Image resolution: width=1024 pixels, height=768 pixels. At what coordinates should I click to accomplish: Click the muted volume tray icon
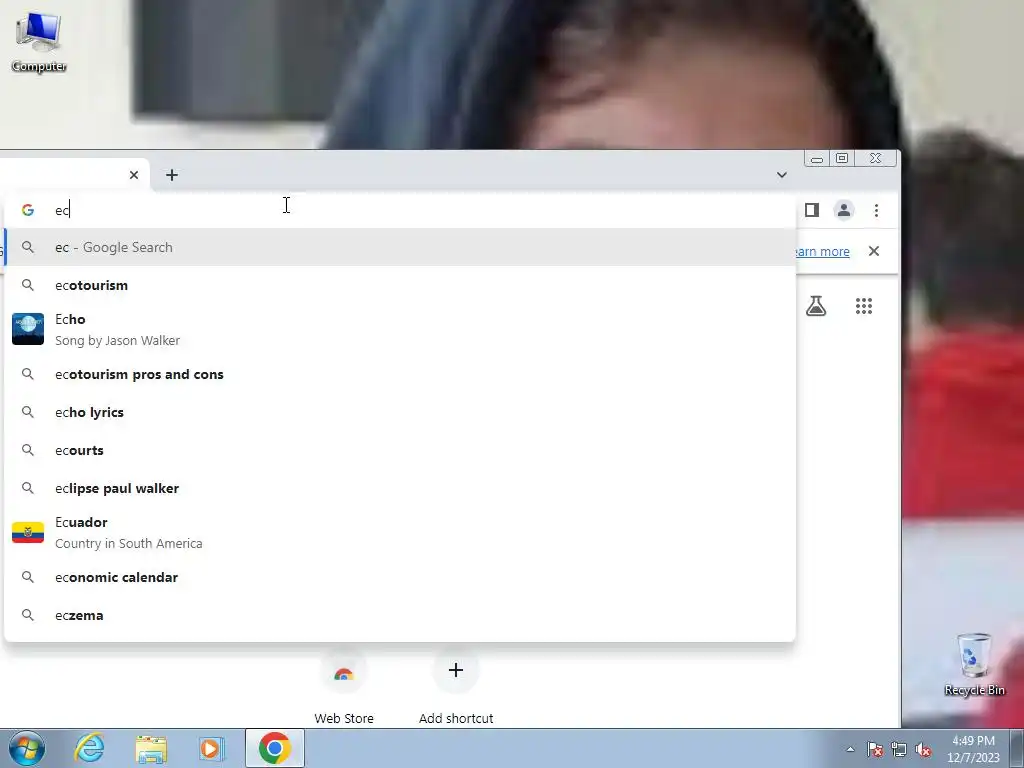tap(923, 749)
